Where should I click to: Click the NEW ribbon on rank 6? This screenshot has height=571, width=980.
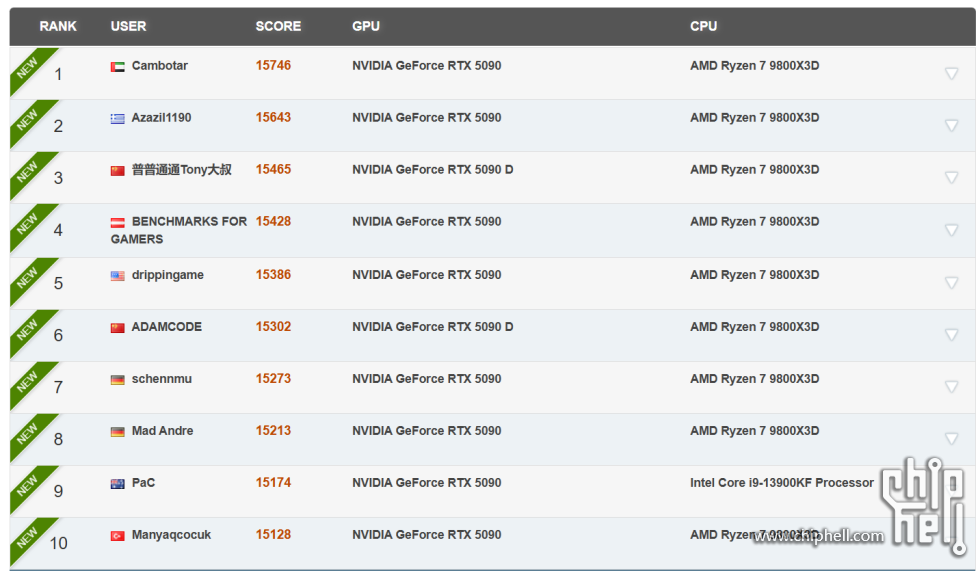29,329
